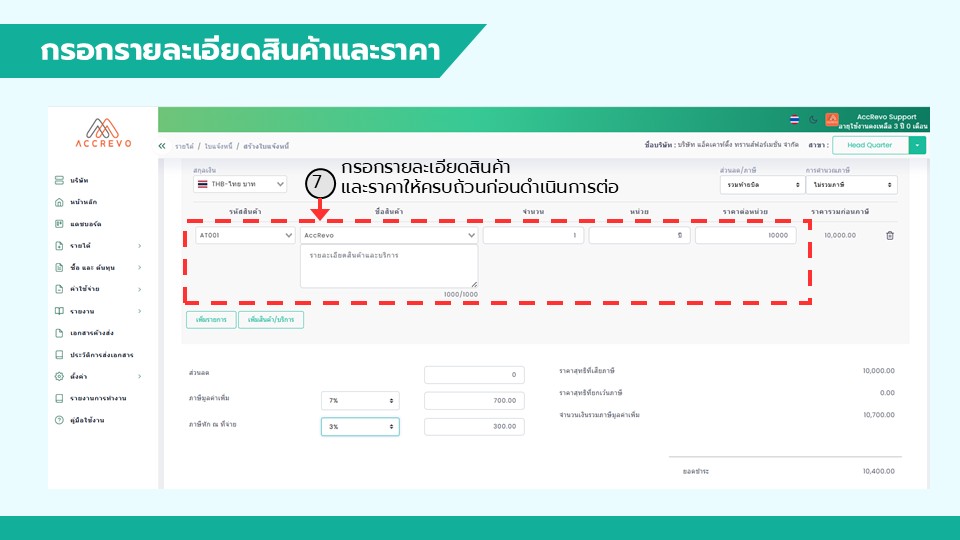Open the 3% withholding tax dropdown
The width and height of the screenshot is (960, 540).
[x=359, y=426]
